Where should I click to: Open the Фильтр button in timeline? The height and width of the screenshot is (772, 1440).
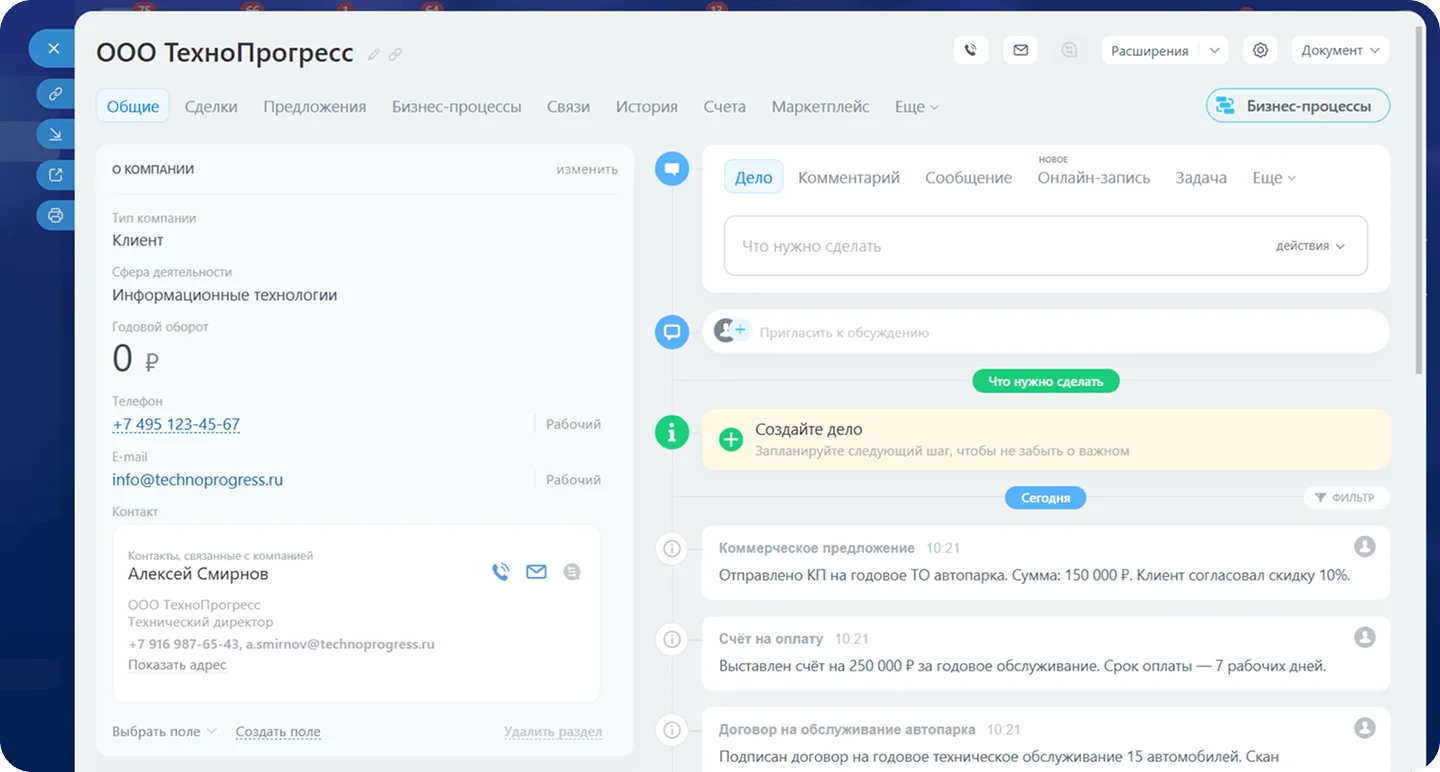pos(1346,498)
